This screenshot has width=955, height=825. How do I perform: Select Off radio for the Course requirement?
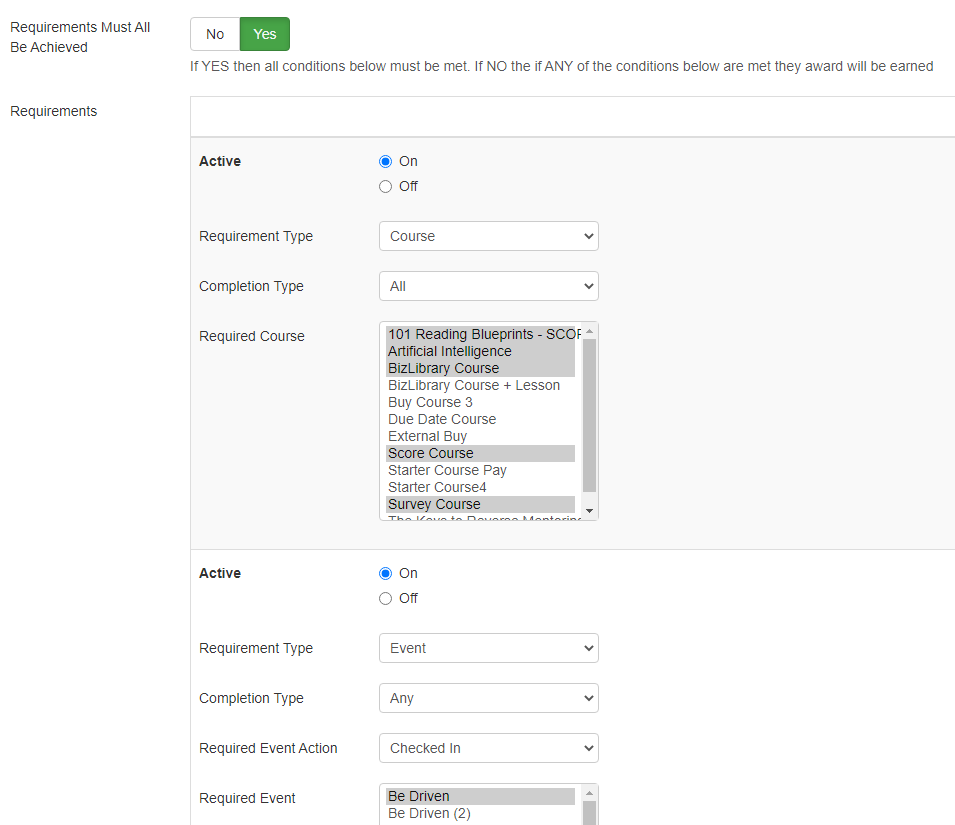pyautogui.click(x=386, y=186)
